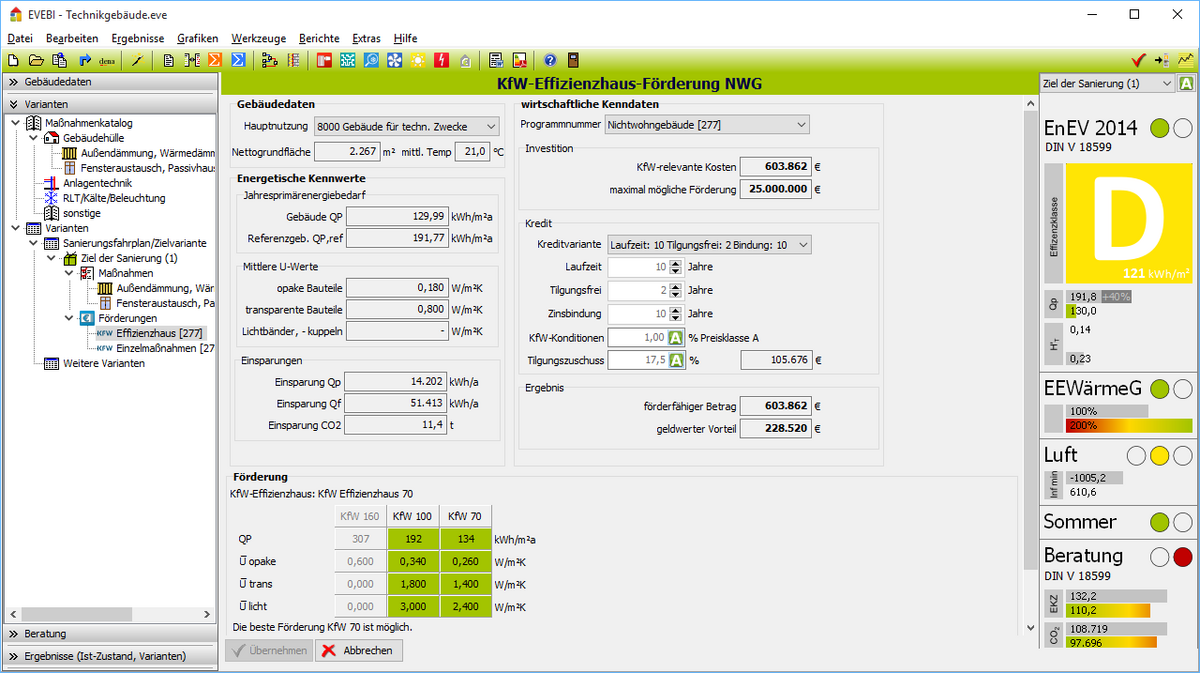1200x673 pixels.
Task: Click the yellow efficiency class D tile
Action: pos(1129,223)
